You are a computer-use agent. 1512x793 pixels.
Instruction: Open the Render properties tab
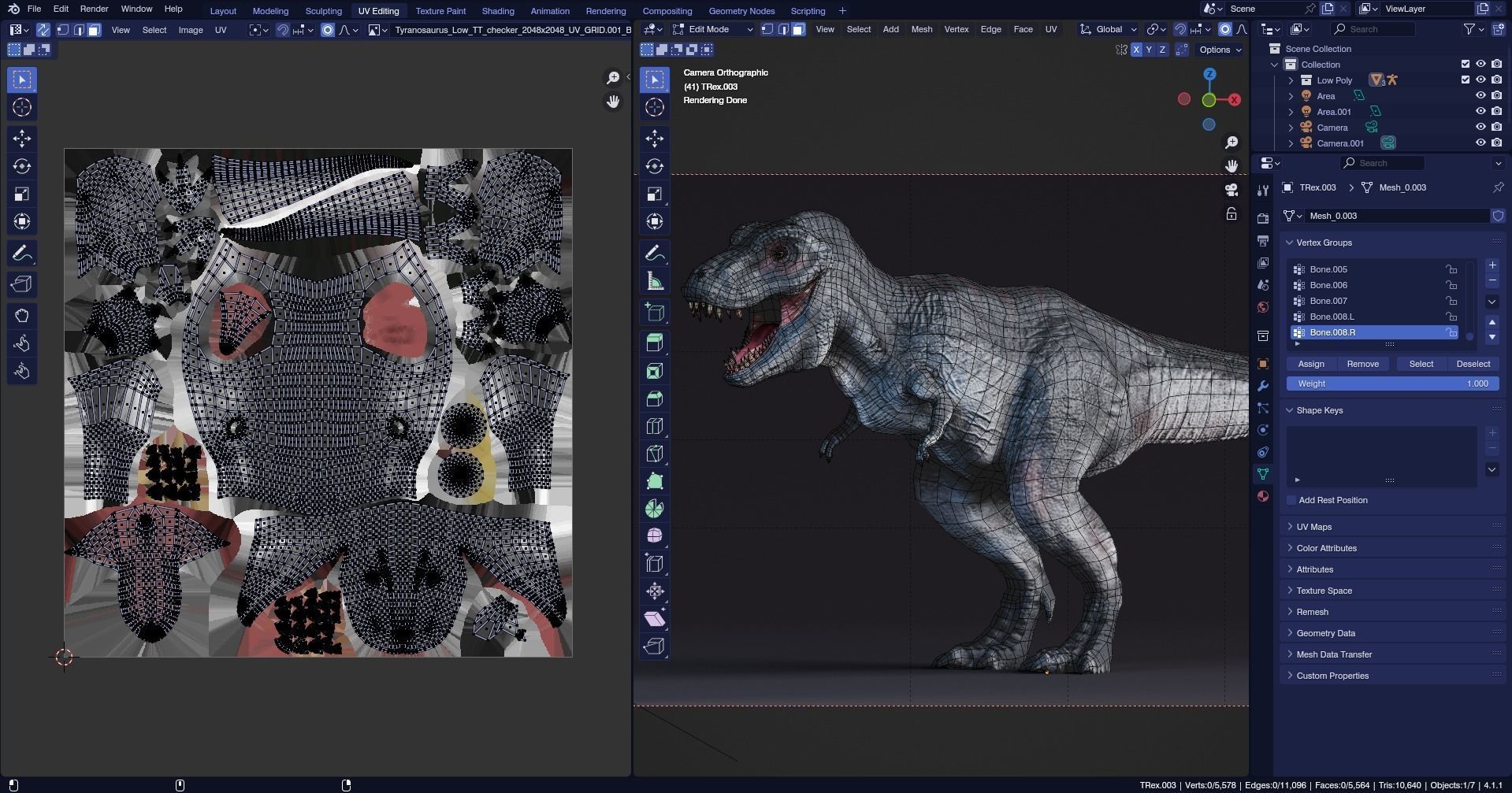pos(1263,219)
